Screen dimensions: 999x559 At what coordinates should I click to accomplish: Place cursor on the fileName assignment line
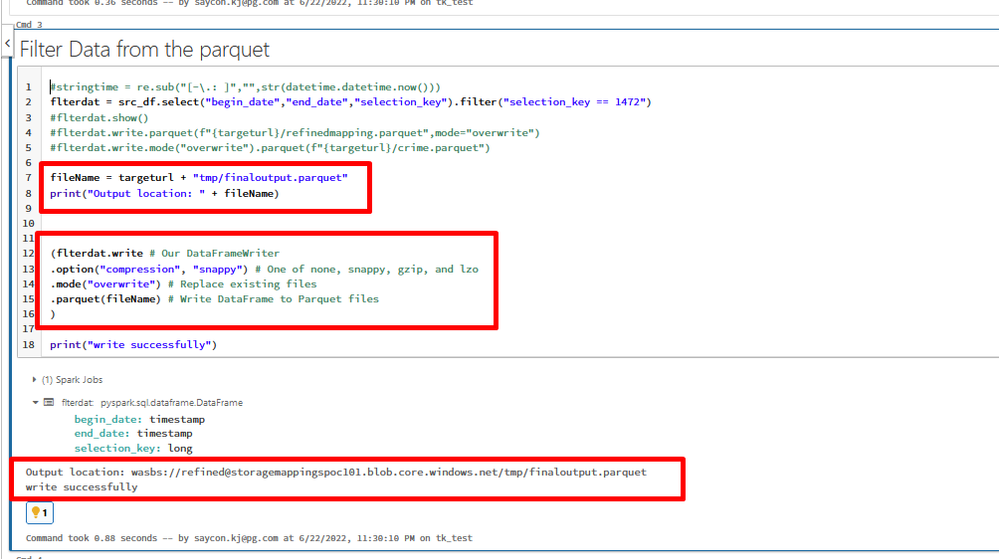[x=198, y=177]
